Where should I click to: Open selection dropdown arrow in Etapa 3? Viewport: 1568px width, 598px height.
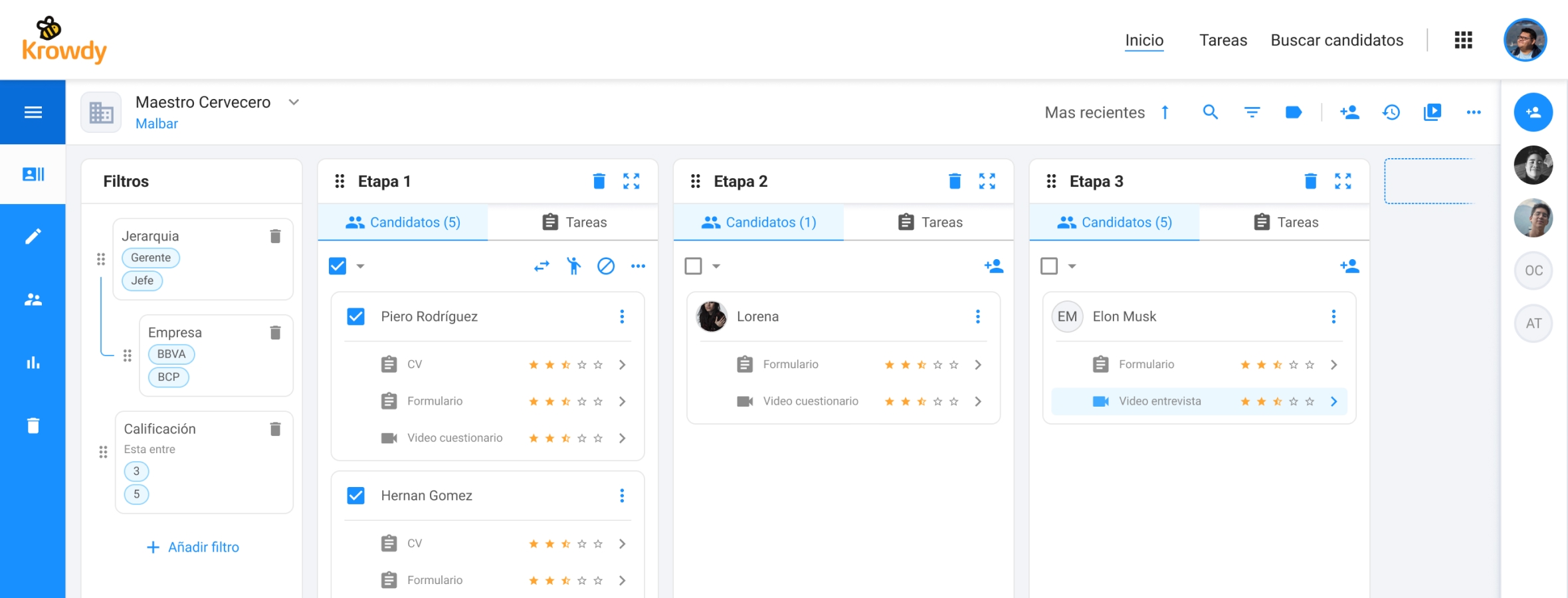[1072, 266]
